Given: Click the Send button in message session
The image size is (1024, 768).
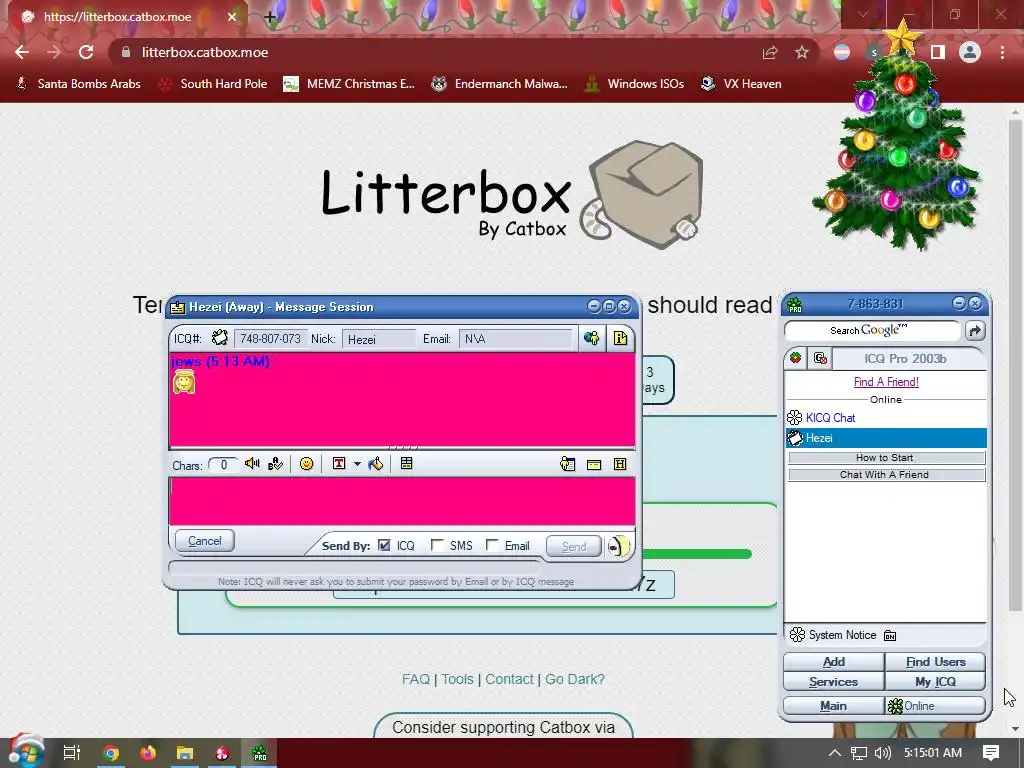Looking at the screenshot, I should 574,547.
